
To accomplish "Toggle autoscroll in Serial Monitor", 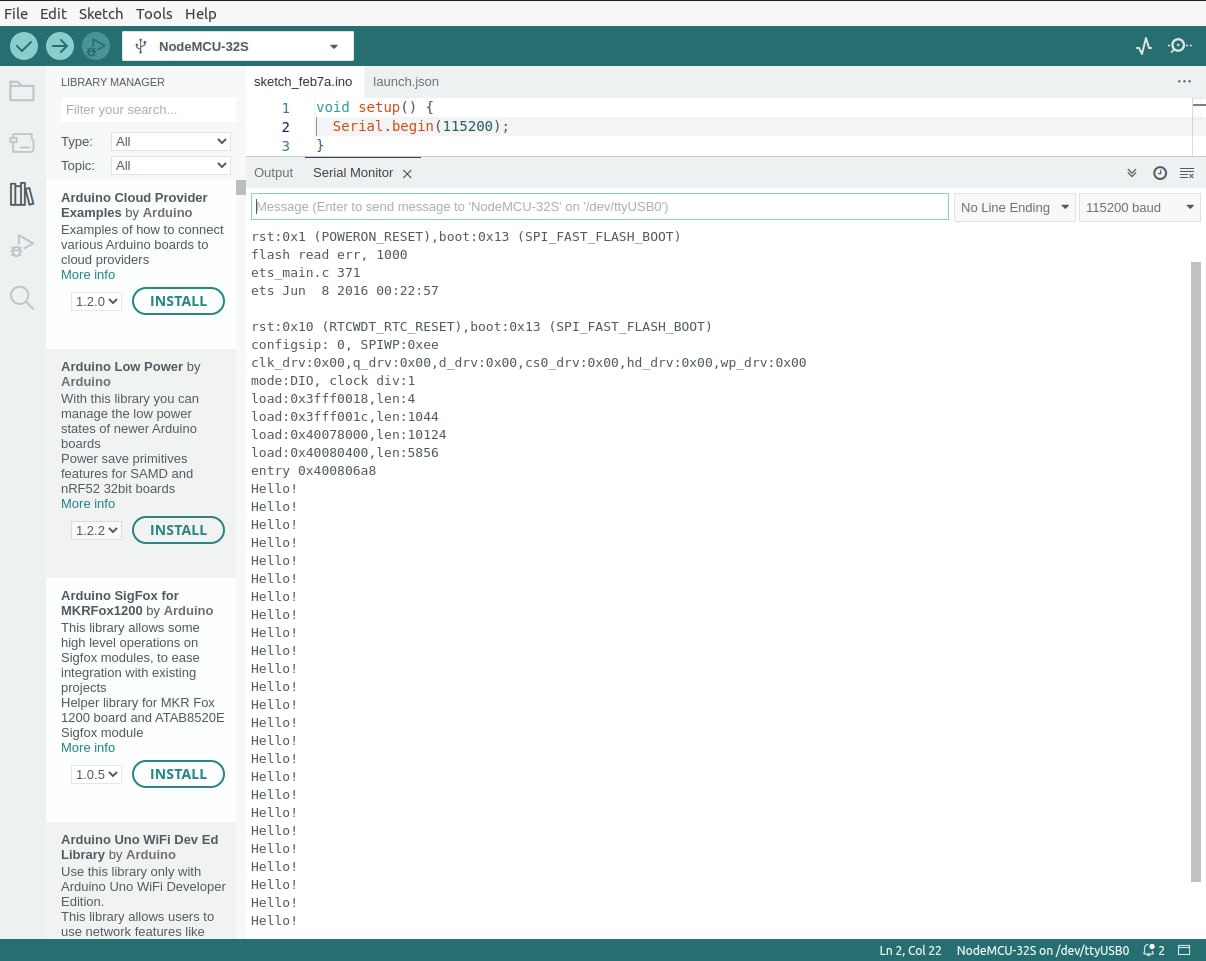I will (x=1132, y=173).
